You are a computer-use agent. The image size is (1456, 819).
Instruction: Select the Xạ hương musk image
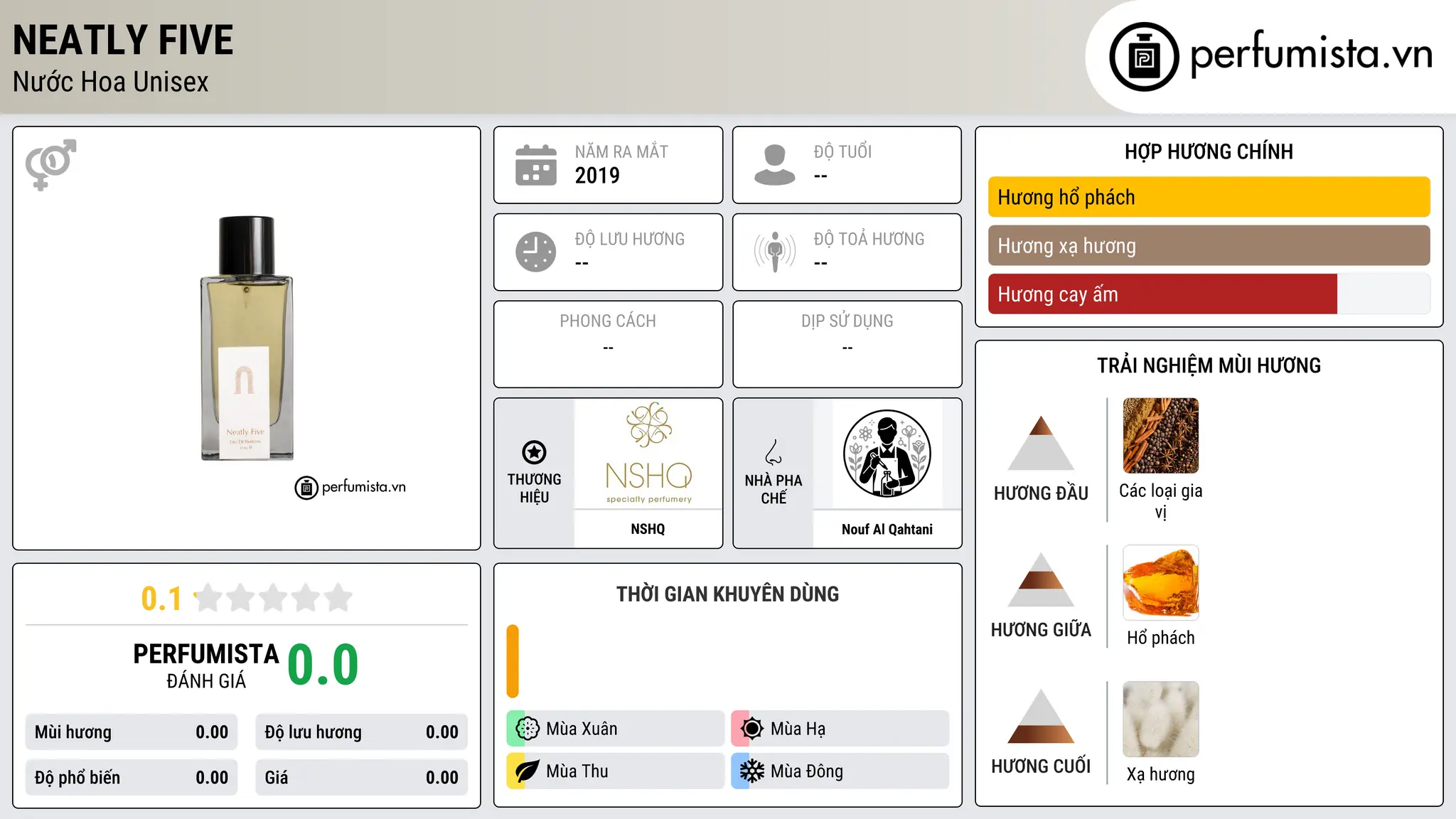(1161, 719)
